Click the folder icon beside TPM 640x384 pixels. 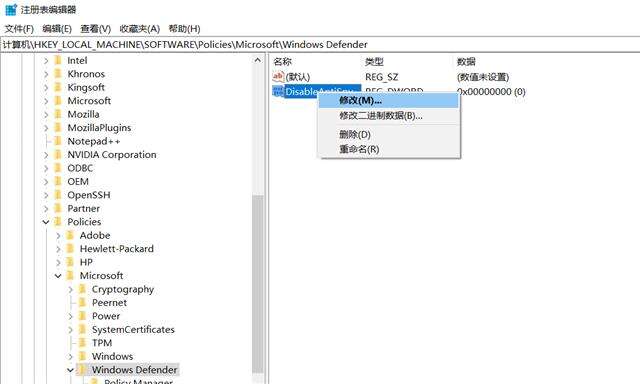[x=83, y=343]
